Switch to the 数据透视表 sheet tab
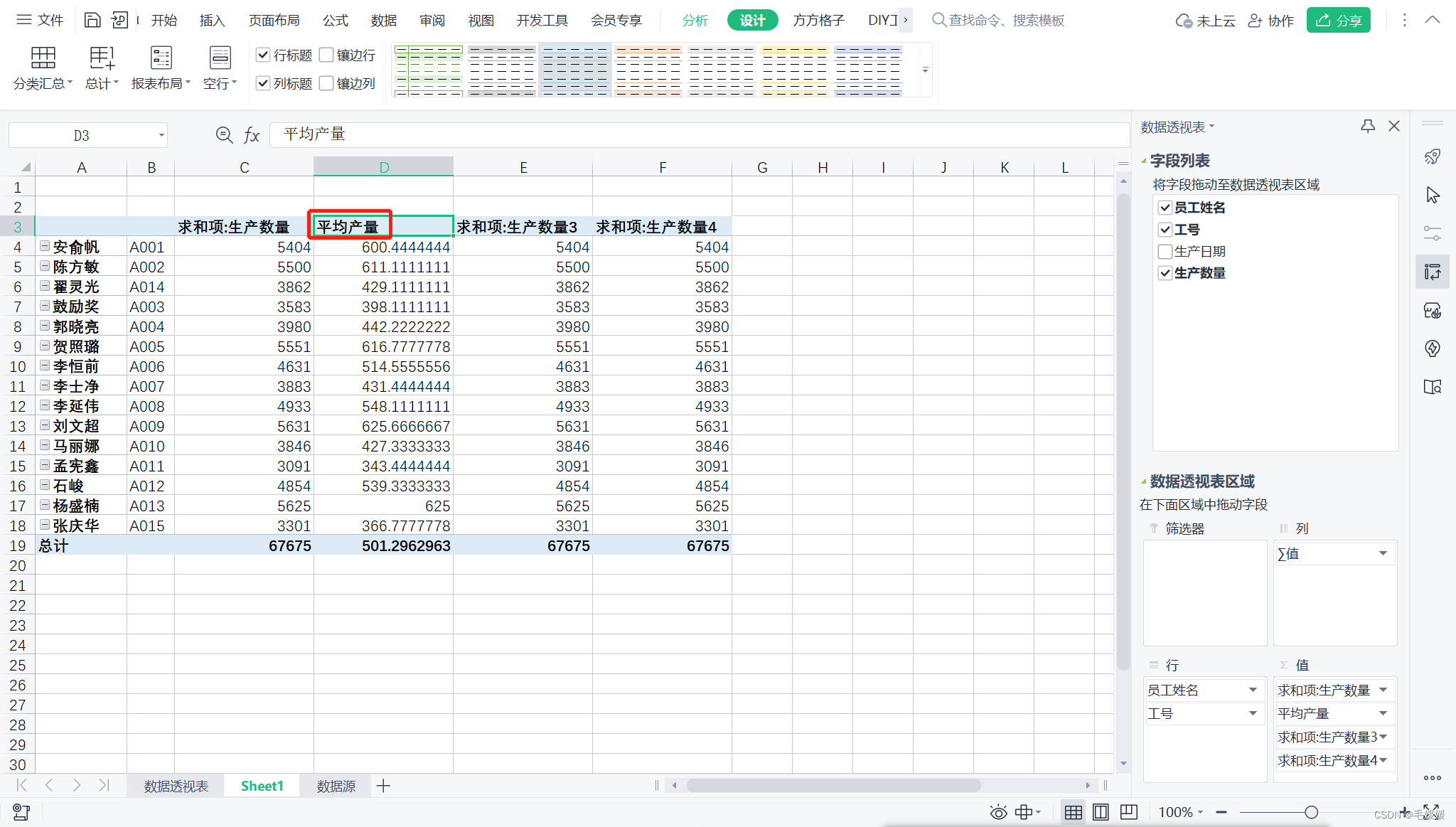 176,786
